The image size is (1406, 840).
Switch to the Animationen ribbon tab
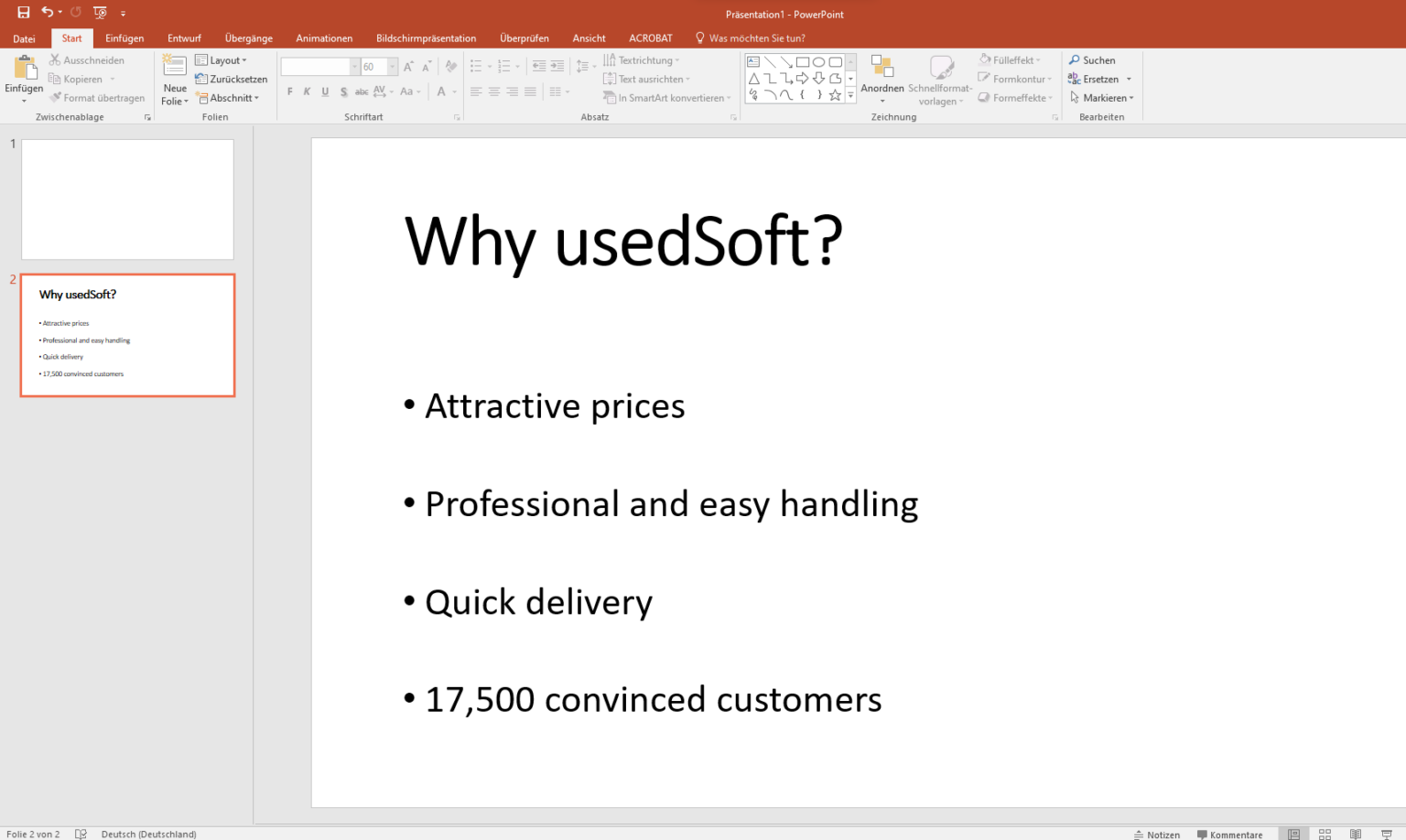[324, 38]
